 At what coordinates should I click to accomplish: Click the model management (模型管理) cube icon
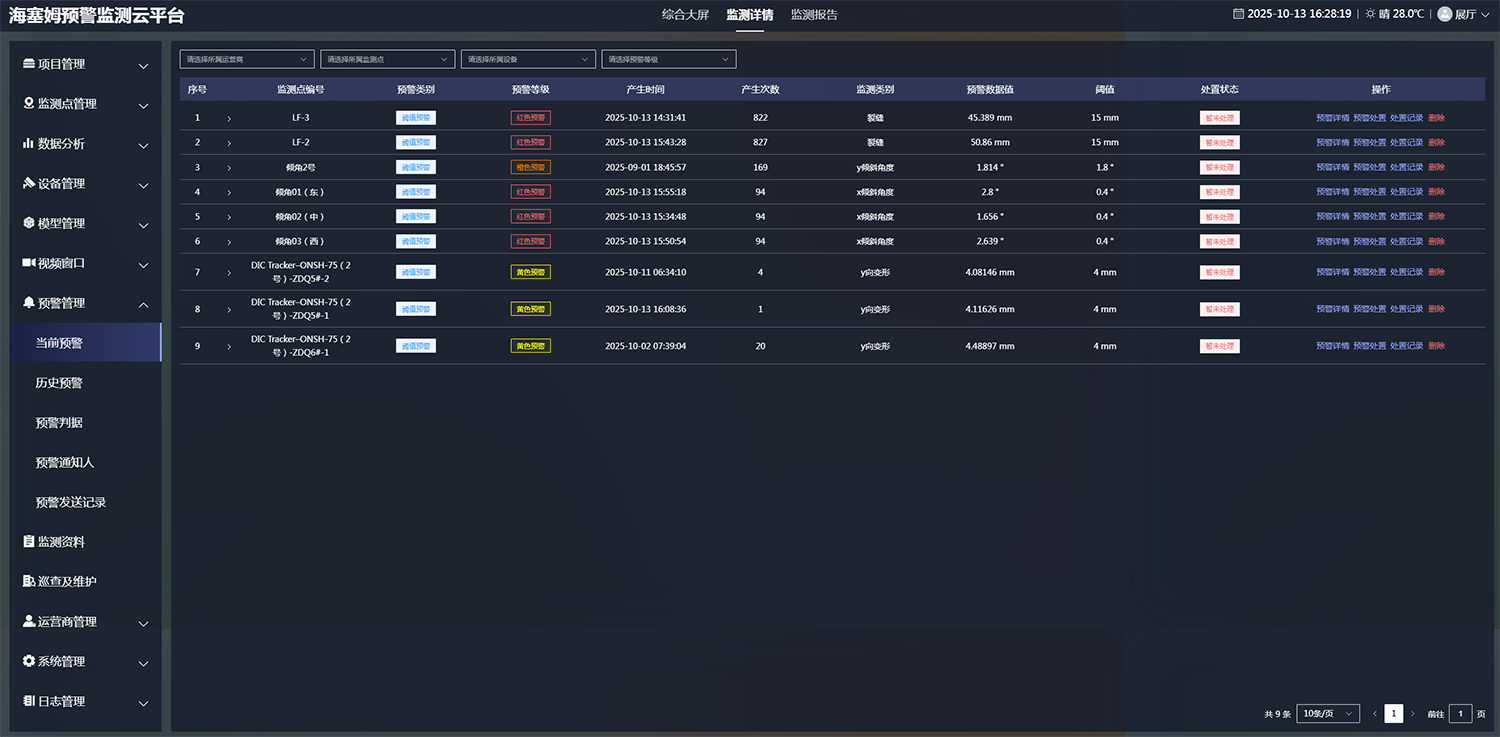28,223
